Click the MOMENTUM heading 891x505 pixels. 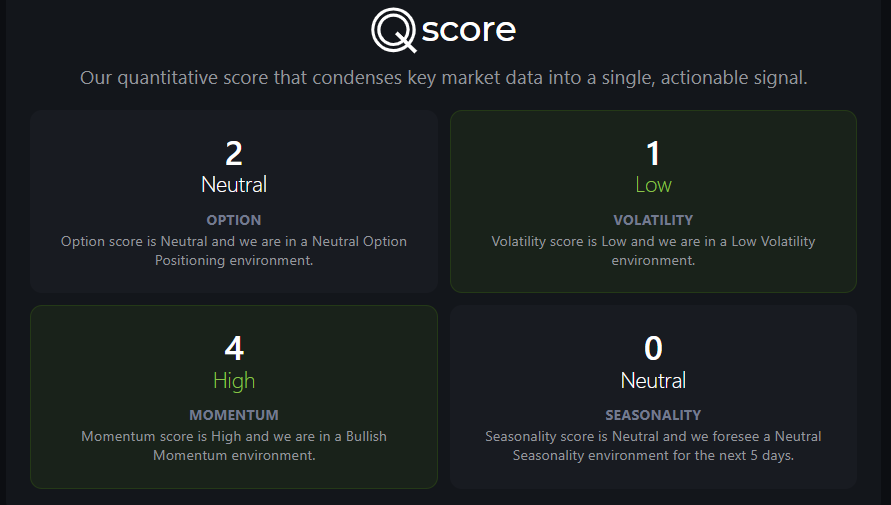point(234,415)
